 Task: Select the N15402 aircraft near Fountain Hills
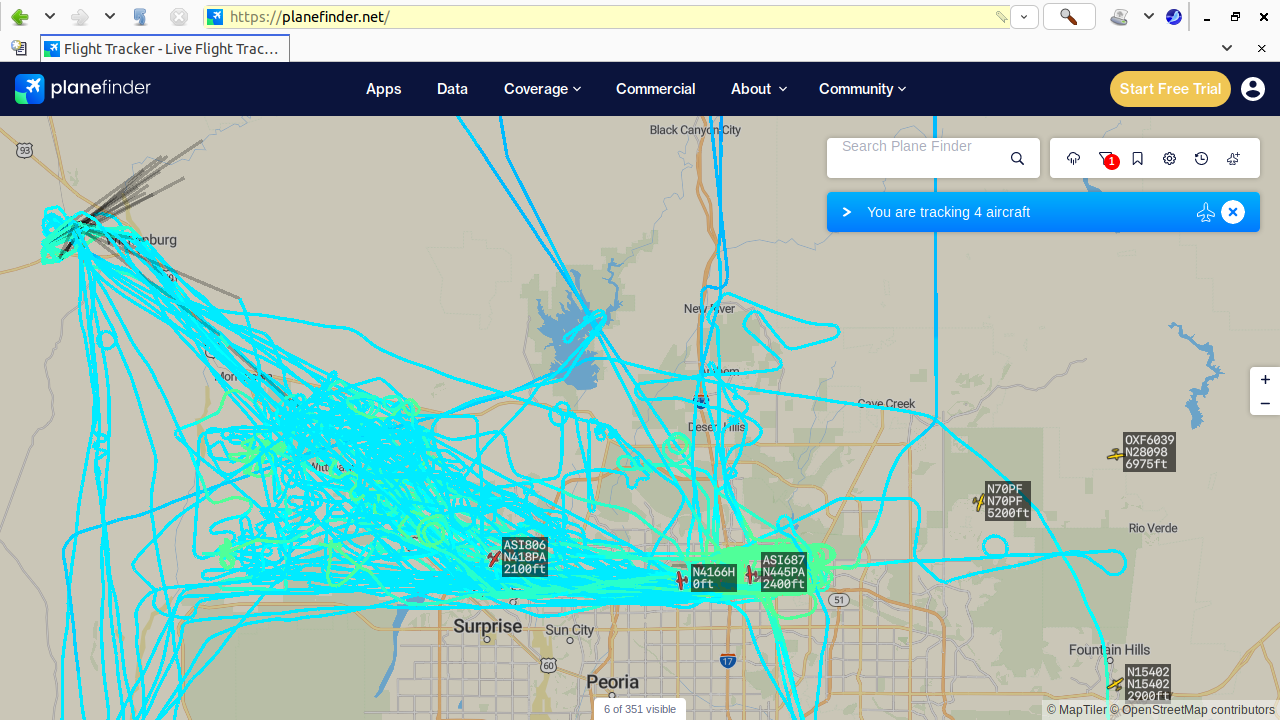[x=1116, y=685]
